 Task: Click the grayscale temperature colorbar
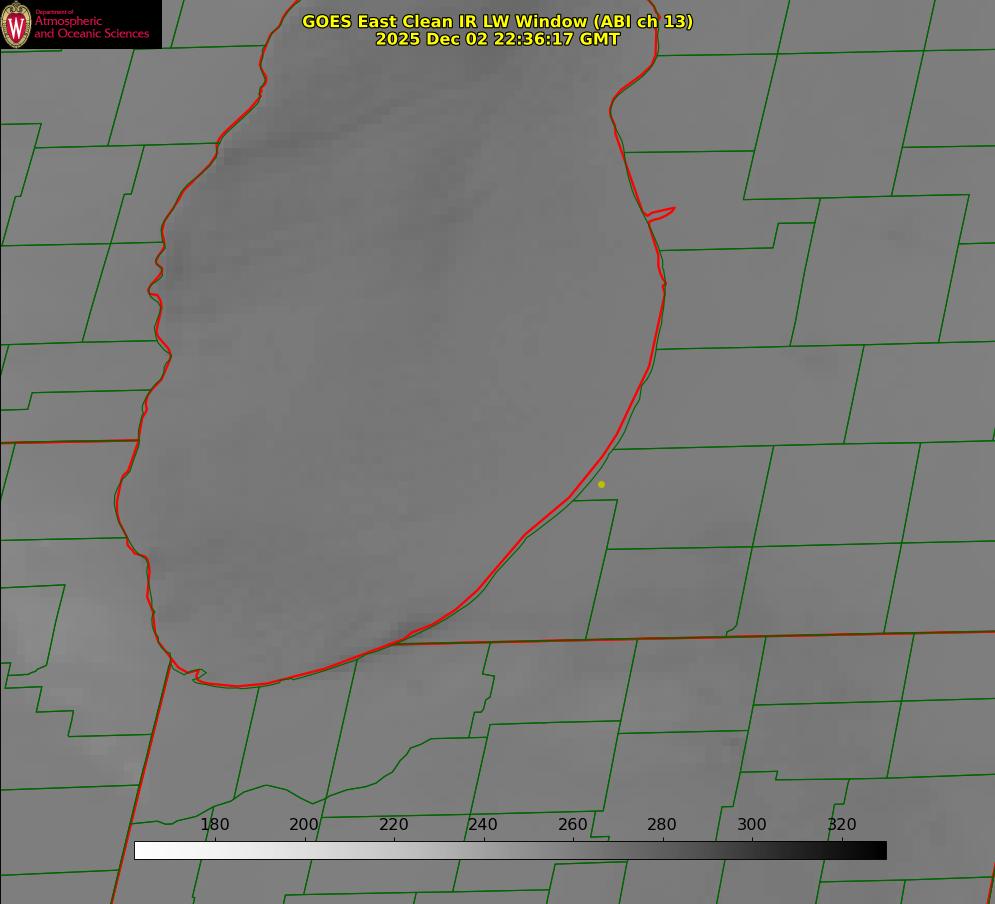(510, 850)
